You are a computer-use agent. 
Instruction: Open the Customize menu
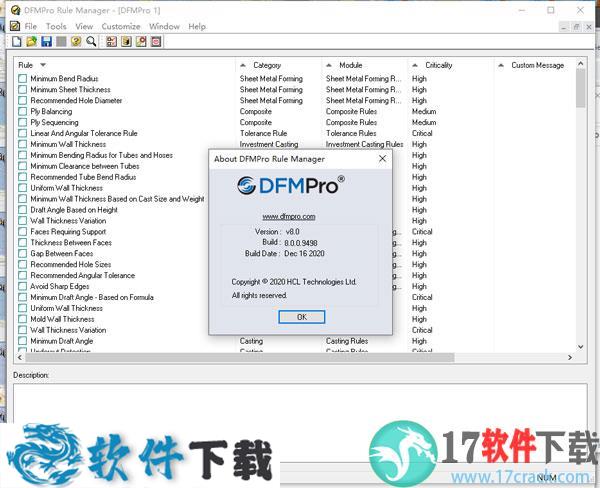121,26
